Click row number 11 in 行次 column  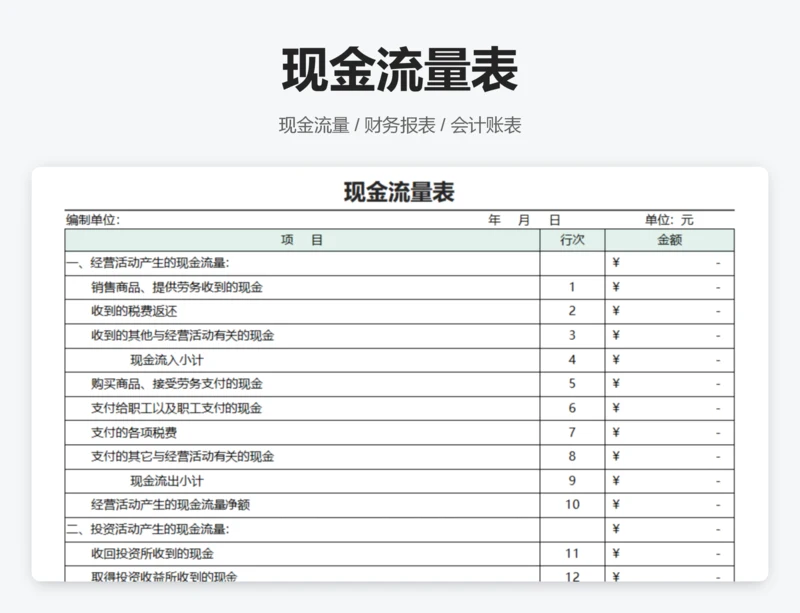572,554
